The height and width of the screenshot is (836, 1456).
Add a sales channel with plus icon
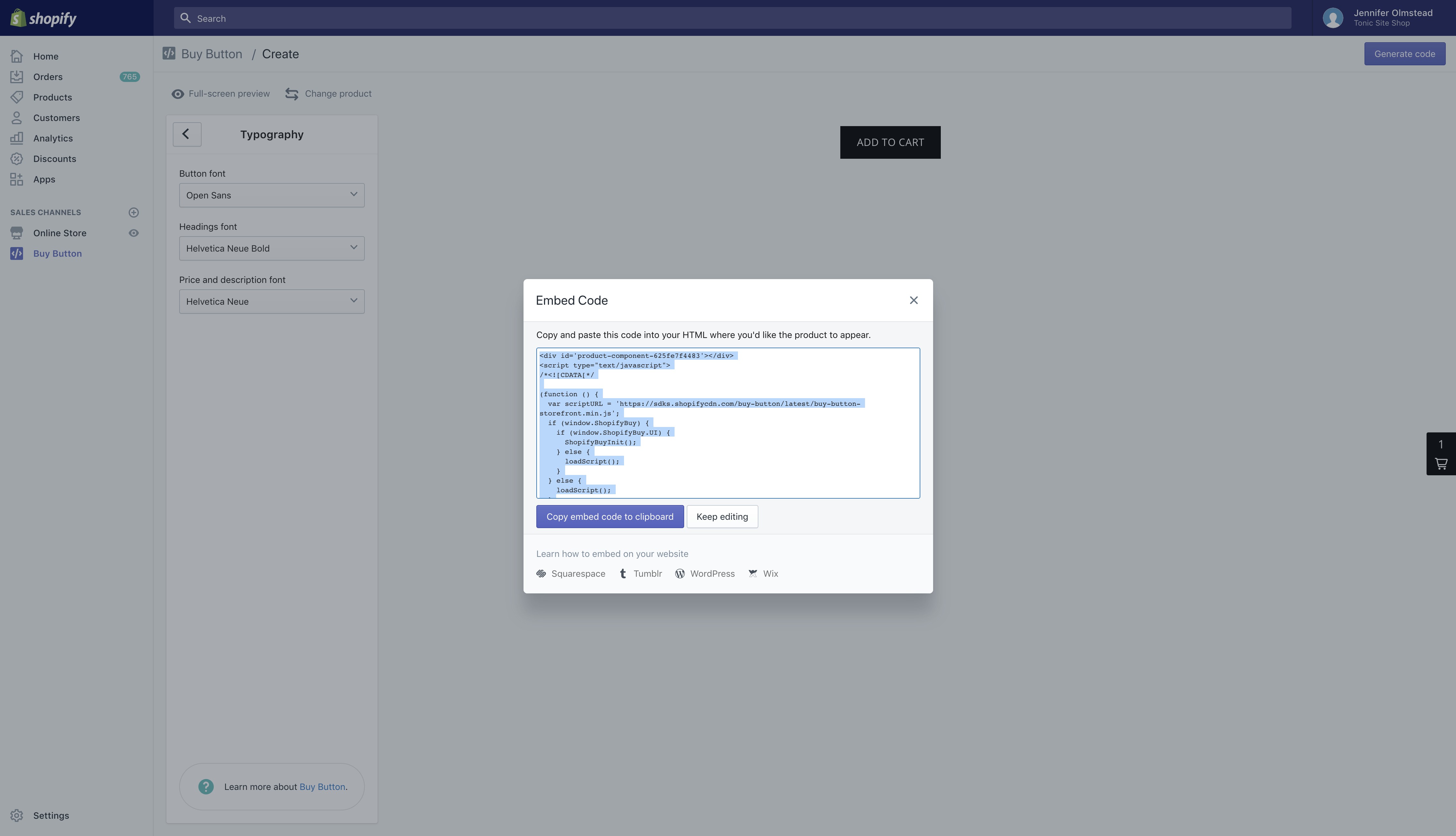coord(134,213)
